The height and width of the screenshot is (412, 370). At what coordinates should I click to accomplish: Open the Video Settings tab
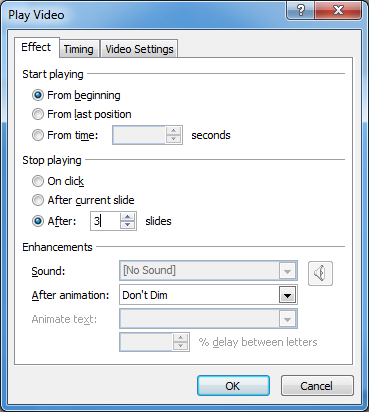pyautogui.click(x=139, y=49)
